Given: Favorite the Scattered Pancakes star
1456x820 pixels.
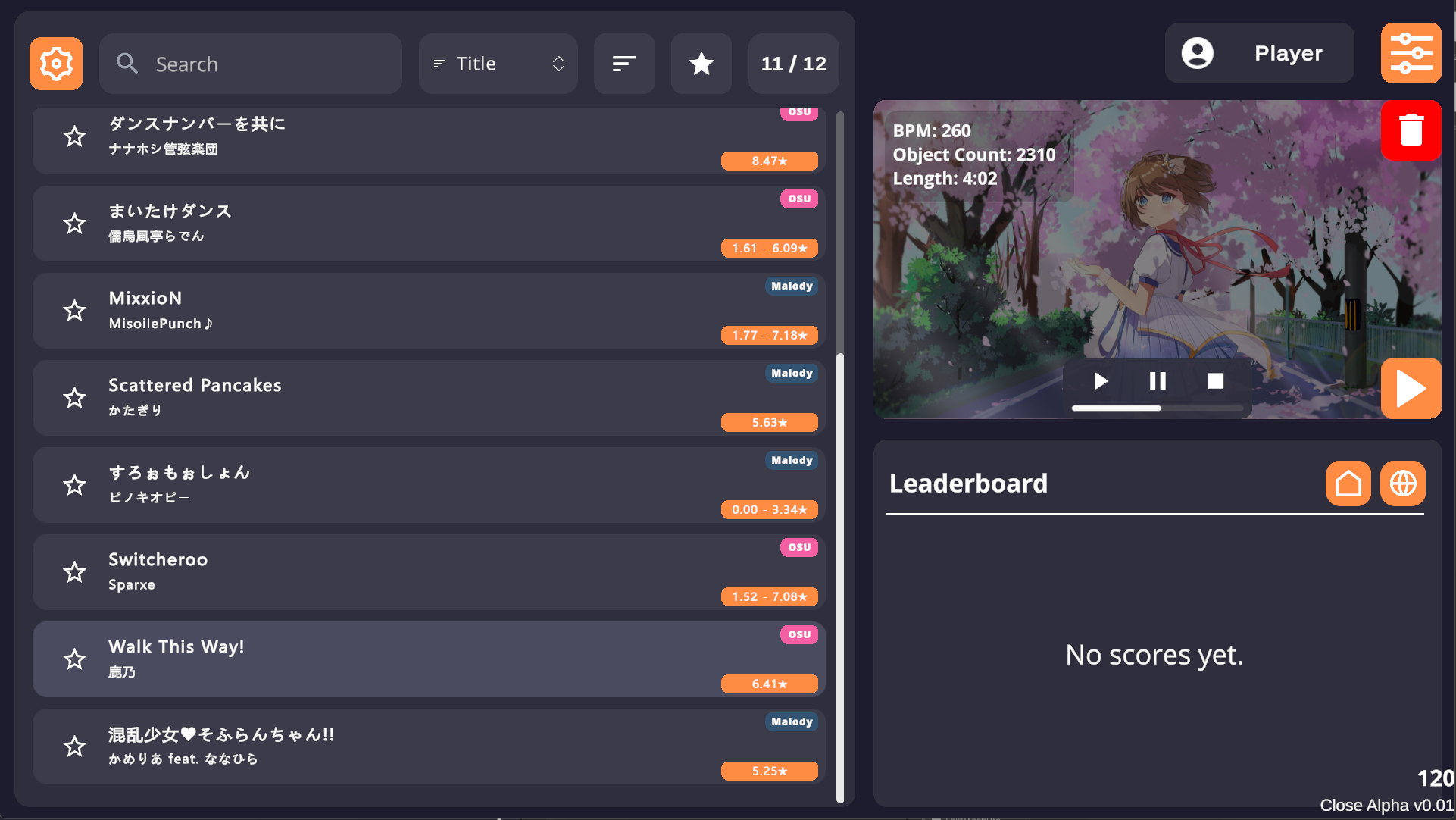Looking at the screenshot, I should pyautogui.click(x=74, y=398).
